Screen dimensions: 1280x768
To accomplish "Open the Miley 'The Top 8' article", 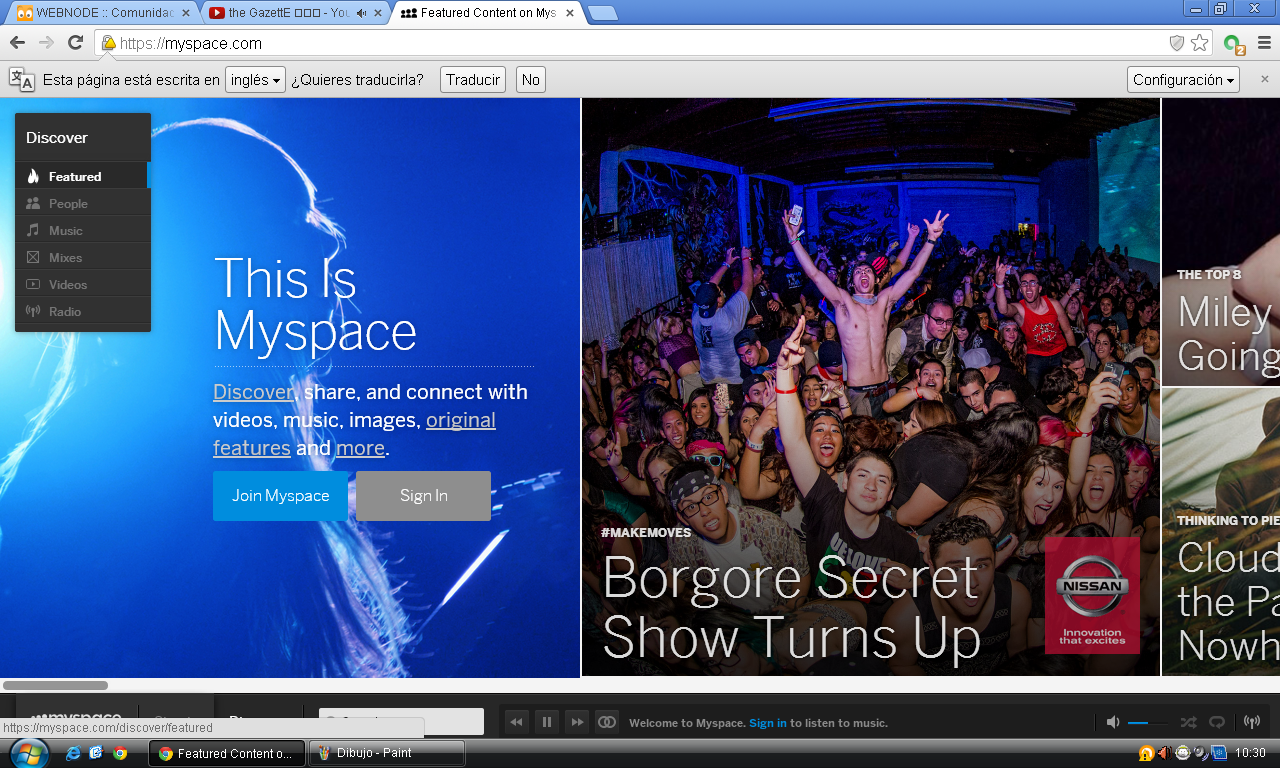I will pos(1221,242).
